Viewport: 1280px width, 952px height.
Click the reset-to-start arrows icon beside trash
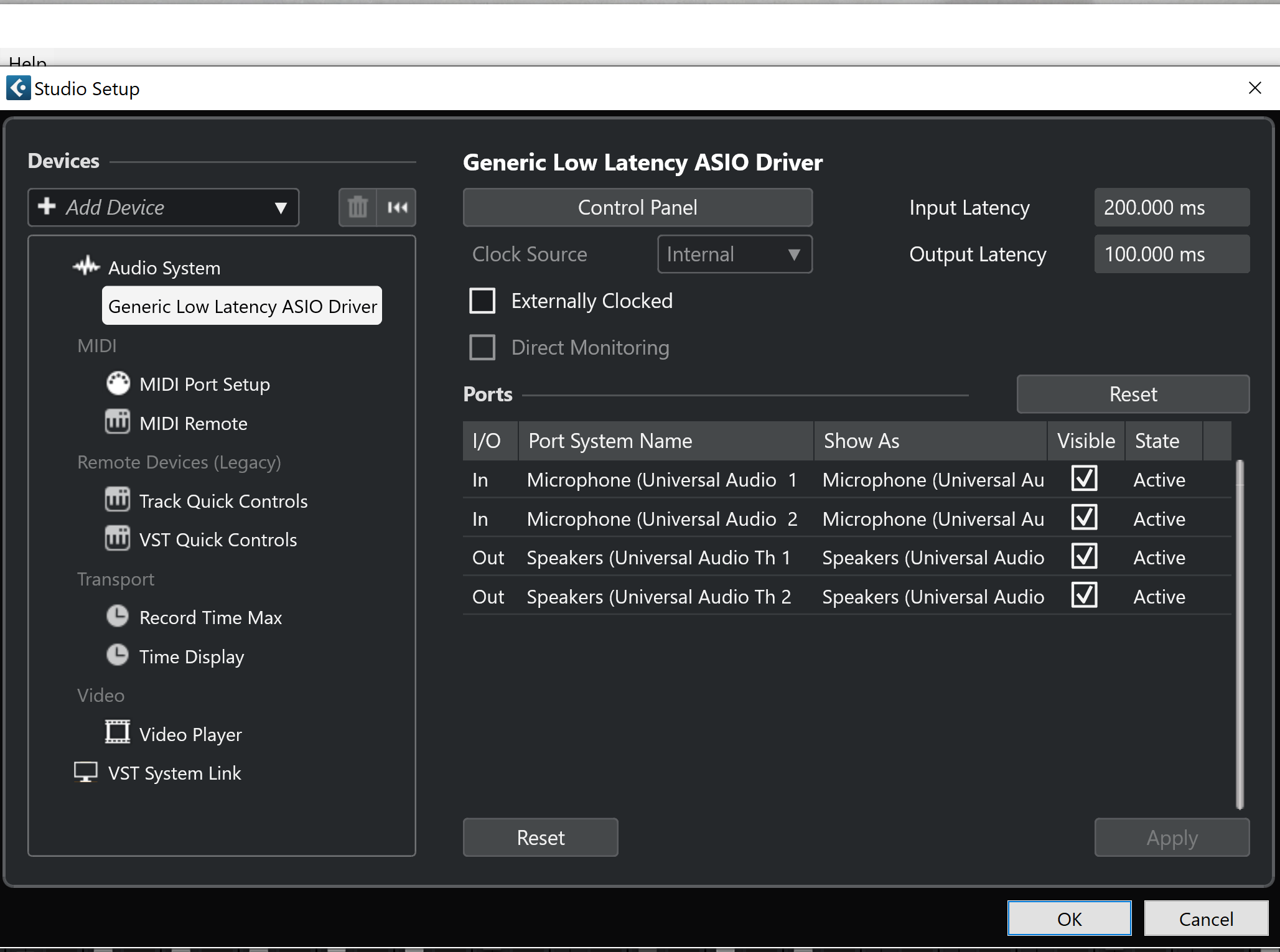point(397,207)
